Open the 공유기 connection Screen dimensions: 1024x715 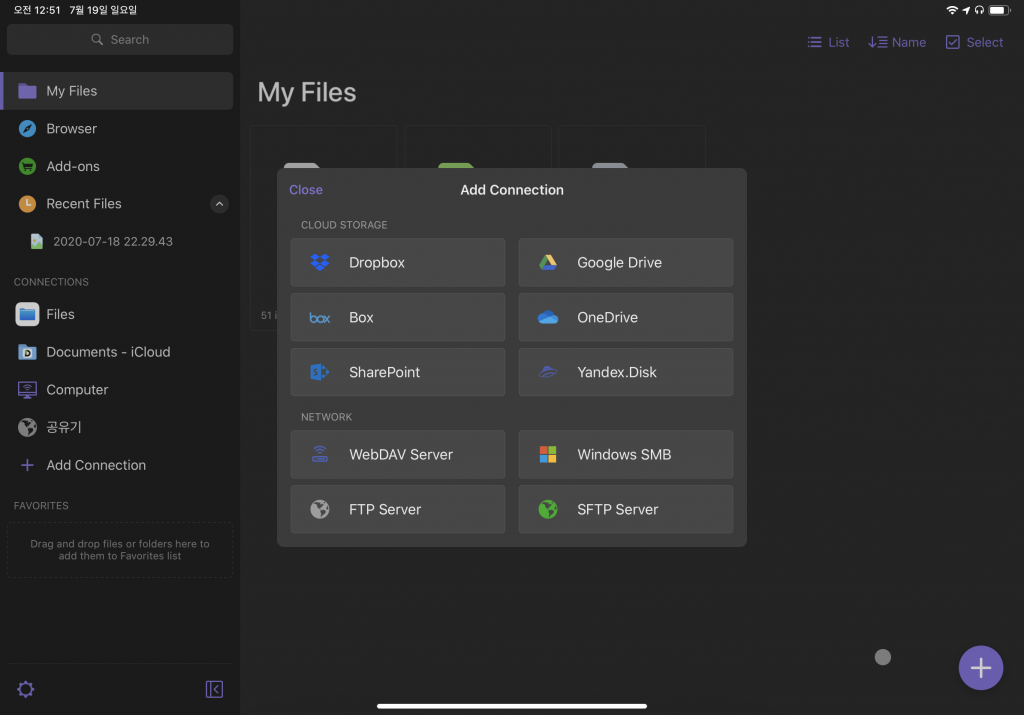pos(118,428)
